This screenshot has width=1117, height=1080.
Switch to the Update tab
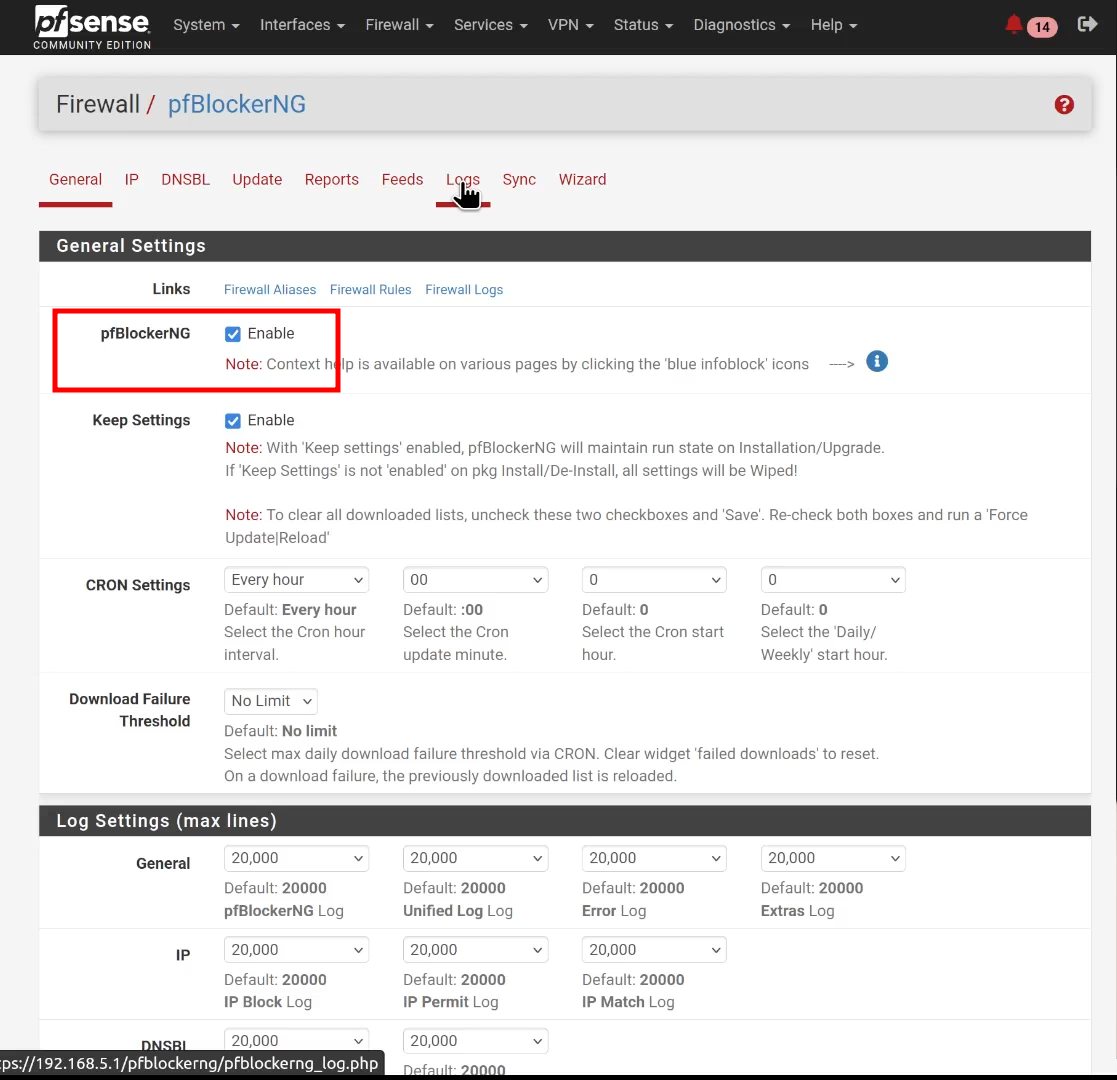[257, 180]
